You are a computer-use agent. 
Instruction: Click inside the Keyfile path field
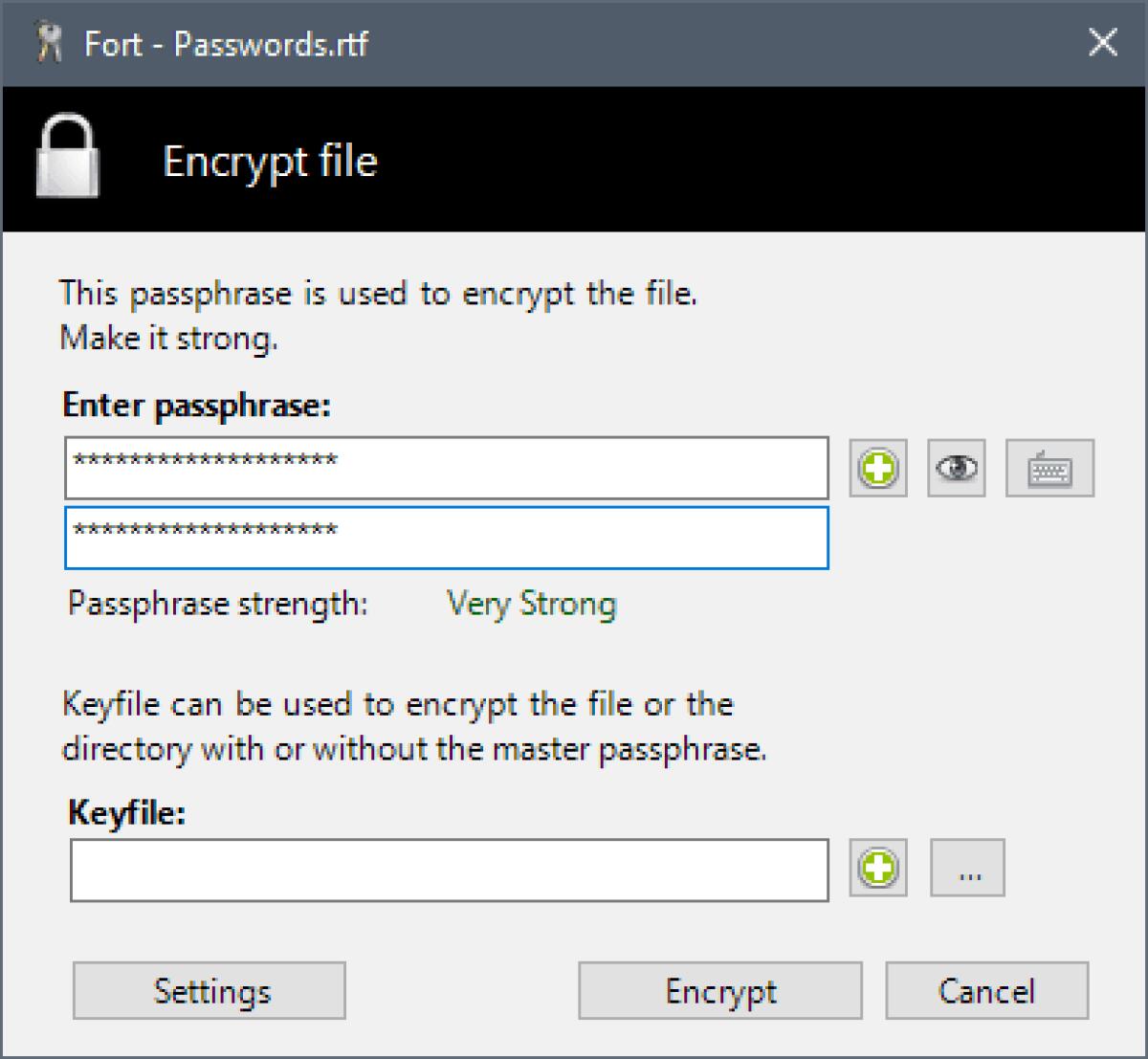(x=449, y=871)
